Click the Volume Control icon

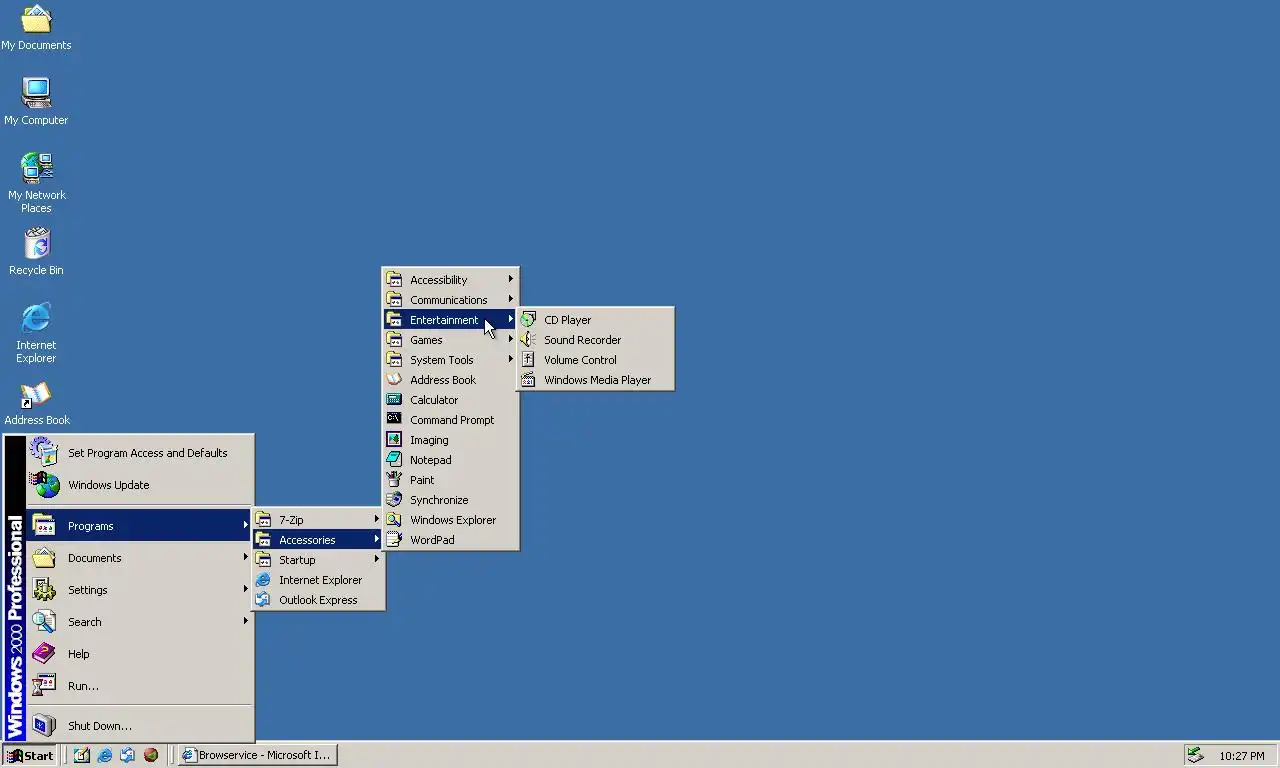coord(528,360)
